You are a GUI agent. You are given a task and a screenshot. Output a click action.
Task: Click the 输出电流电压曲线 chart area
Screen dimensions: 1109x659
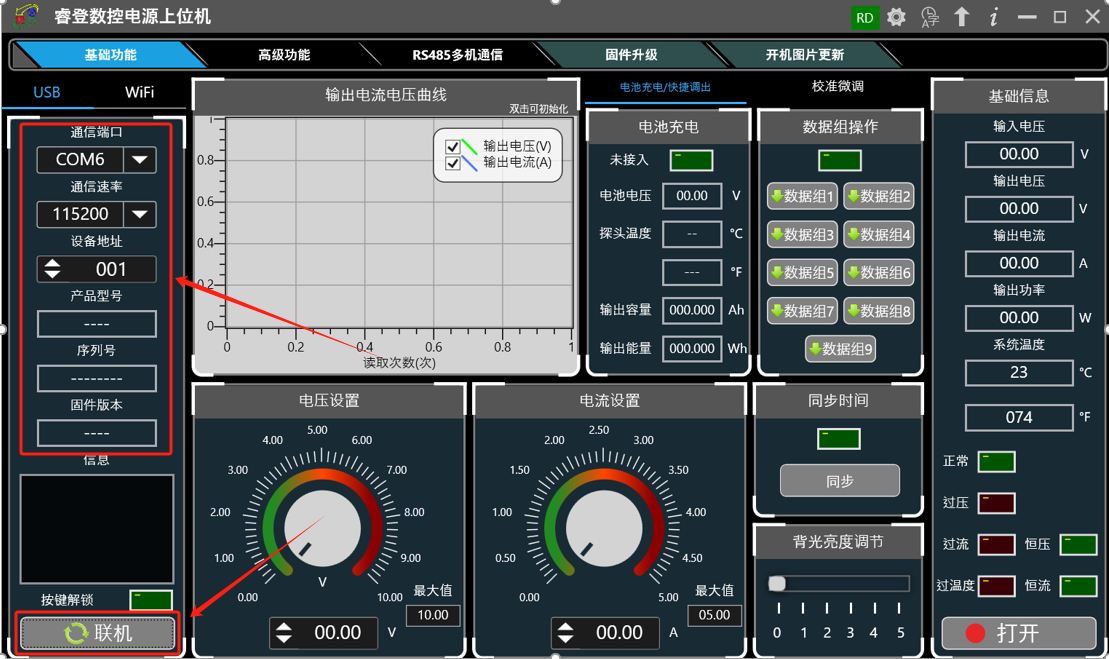[x=399, y=222]
